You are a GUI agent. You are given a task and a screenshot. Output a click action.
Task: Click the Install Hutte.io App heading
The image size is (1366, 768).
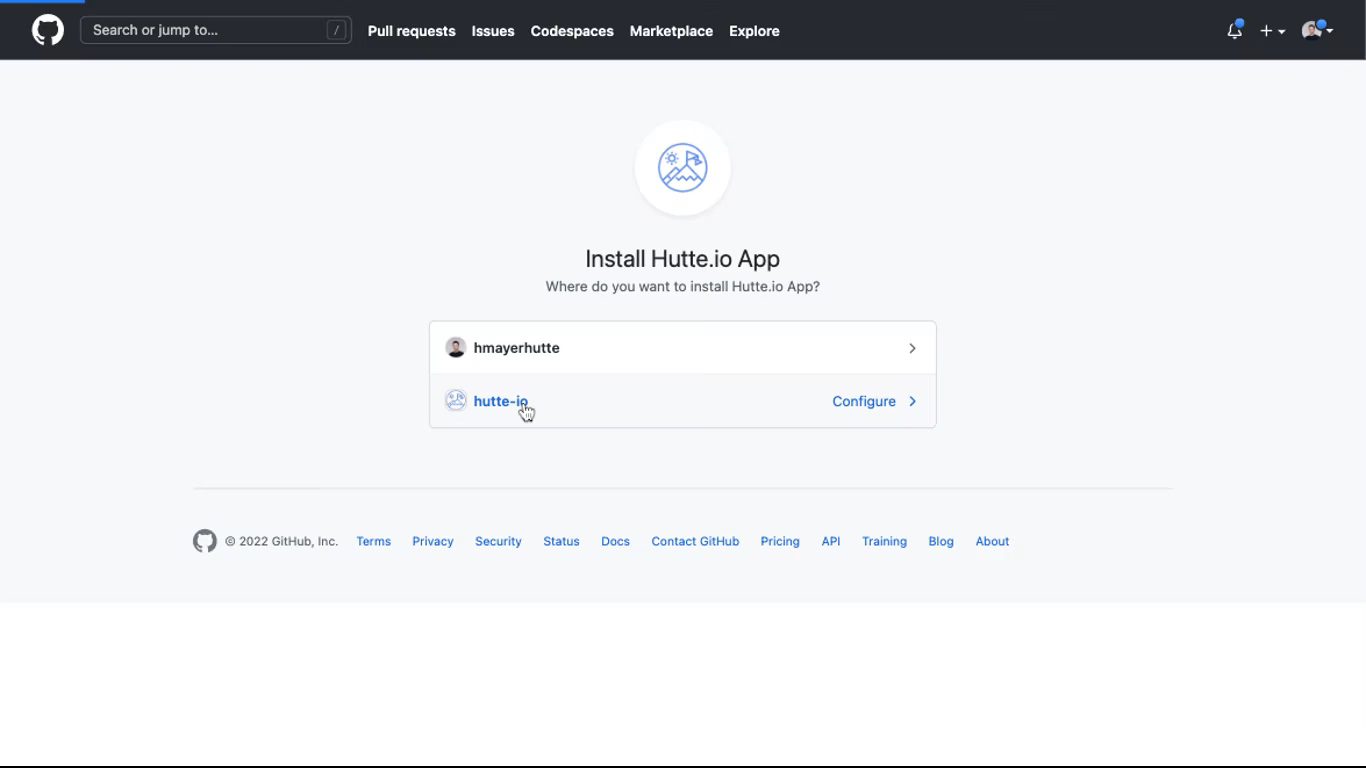(x=682, y=258)
